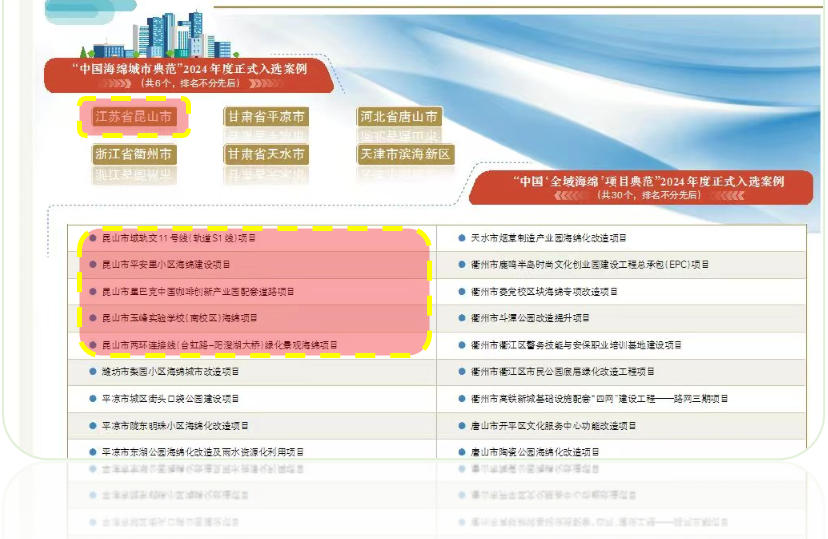Click the bullet dot beside 天水市烟草制造产业园海绵化改造项目
Image resolution: width=828 pixels, height=539 pixels.
(461, 239)
